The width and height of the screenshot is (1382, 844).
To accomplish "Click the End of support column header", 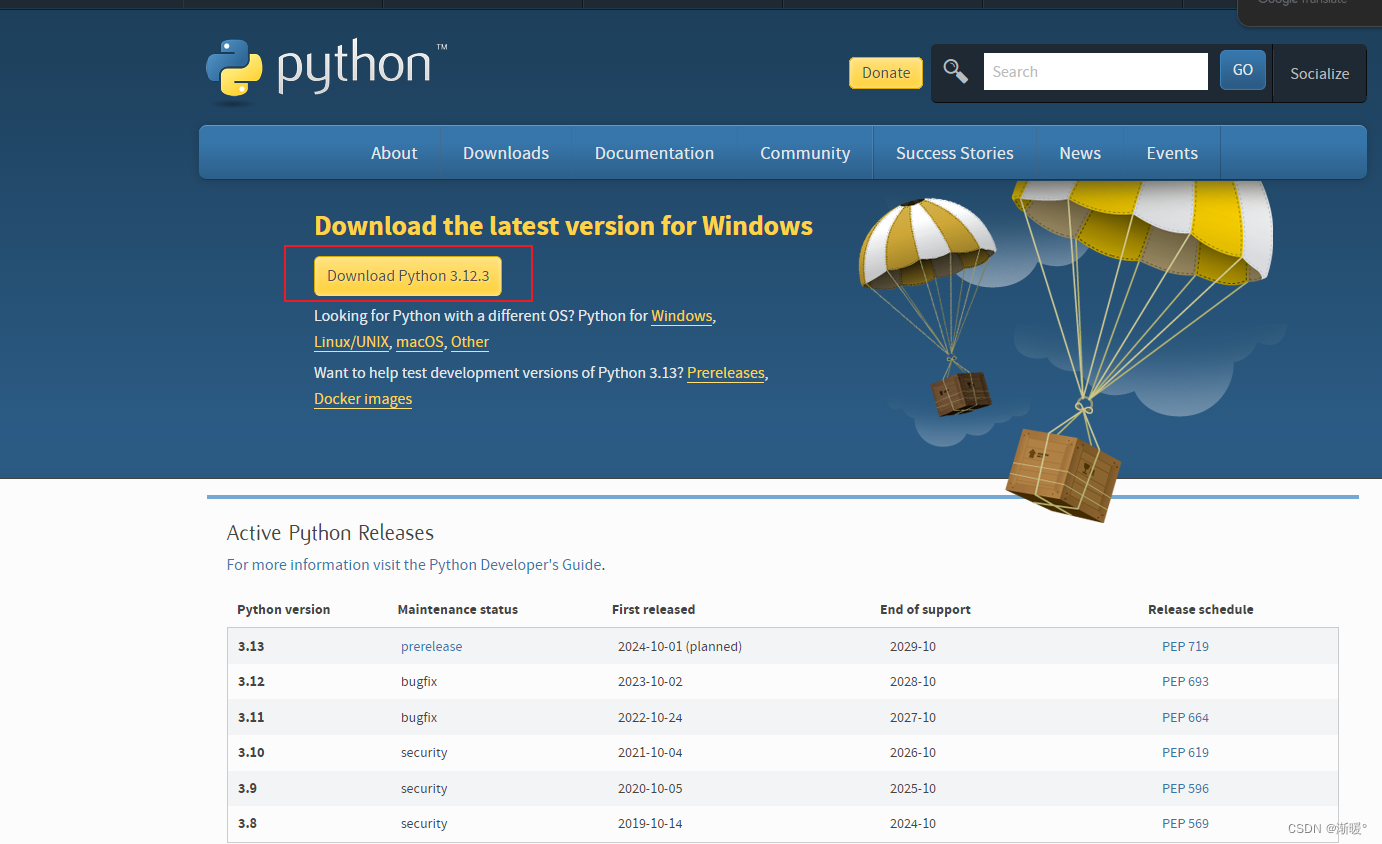I will [x=925, y=610].
